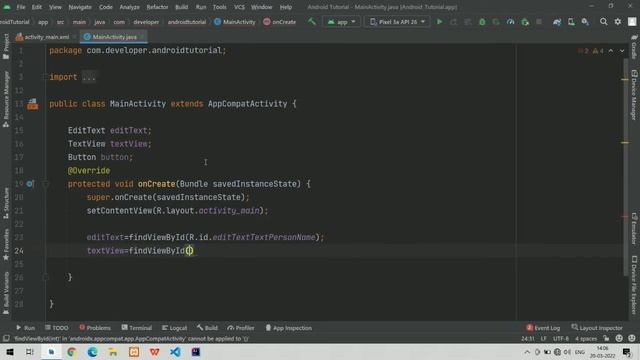
Task: Open the Refactor menu
Action: point(157,7)
